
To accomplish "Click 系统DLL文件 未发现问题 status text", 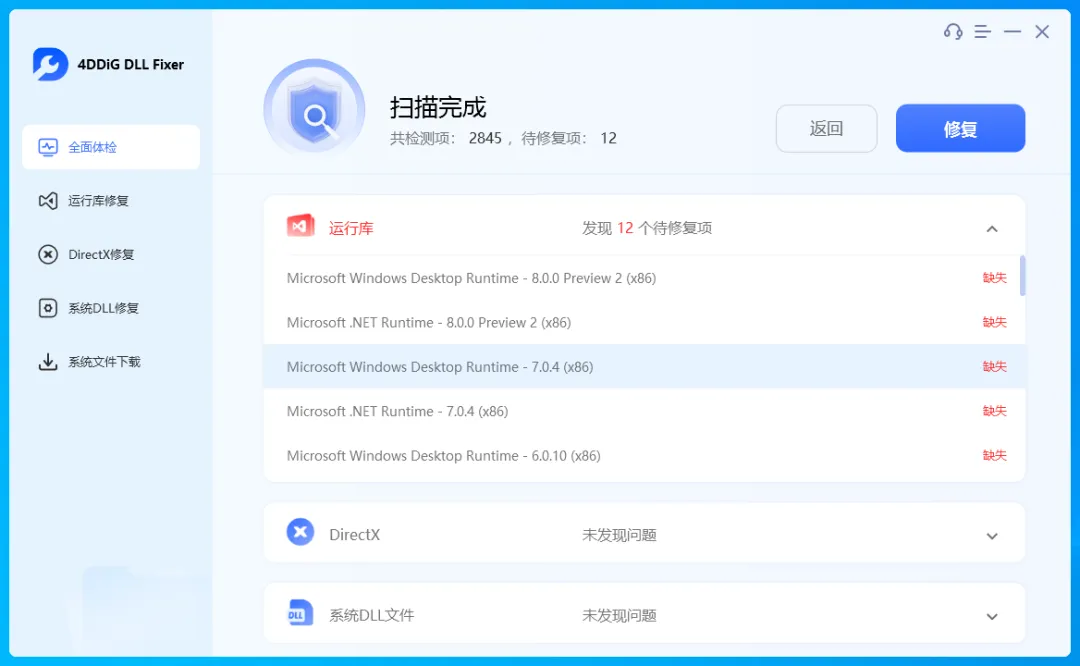I will pos(619,616).
